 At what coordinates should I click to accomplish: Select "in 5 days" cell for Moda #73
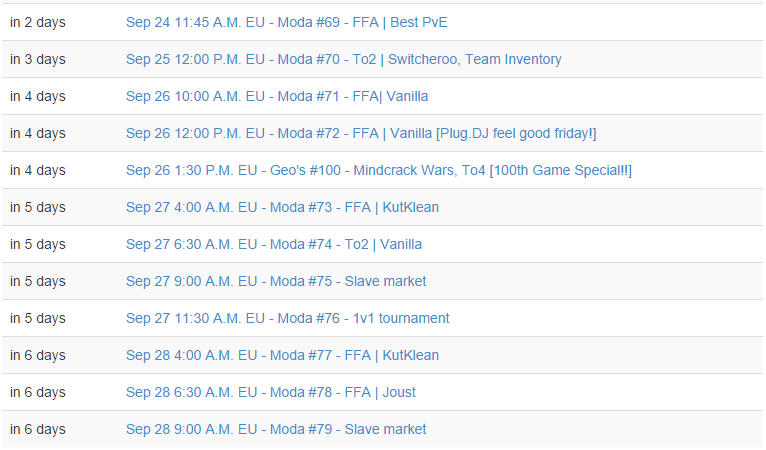pos(38,208)
